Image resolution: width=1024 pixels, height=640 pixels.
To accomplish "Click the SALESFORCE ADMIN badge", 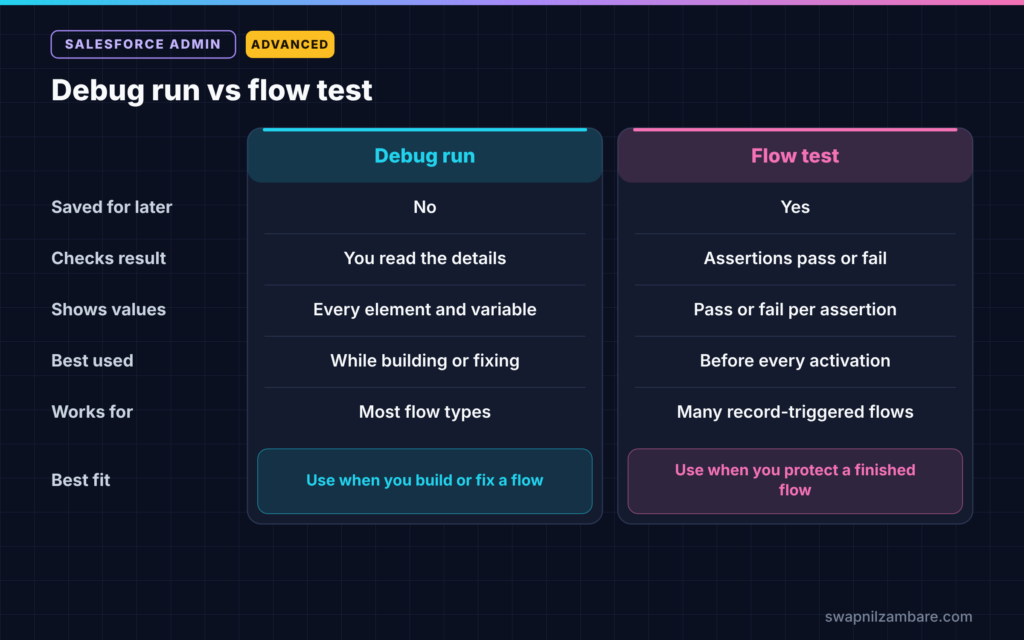I will (143, 44).
